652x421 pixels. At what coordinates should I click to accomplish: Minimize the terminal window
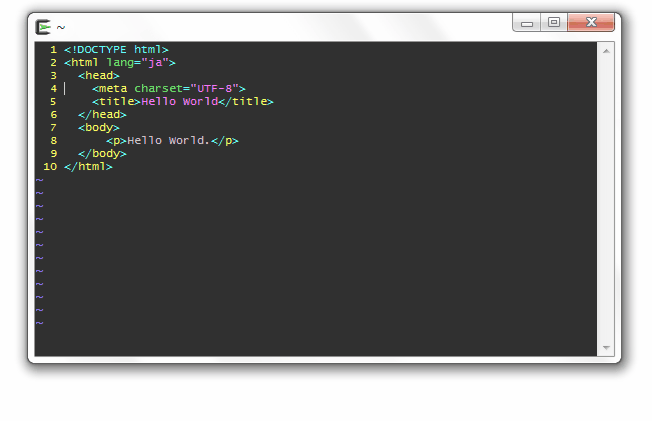(x=526, y=22)
